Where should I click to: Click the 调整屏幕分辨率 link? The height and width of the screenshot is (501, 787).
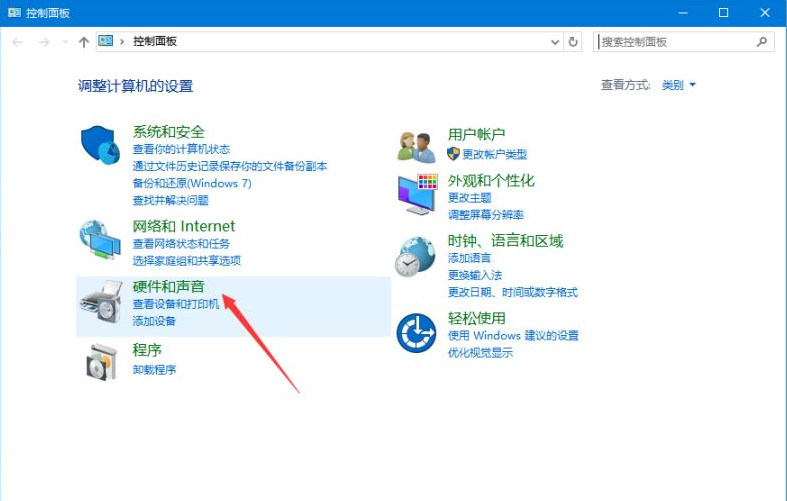485,215
